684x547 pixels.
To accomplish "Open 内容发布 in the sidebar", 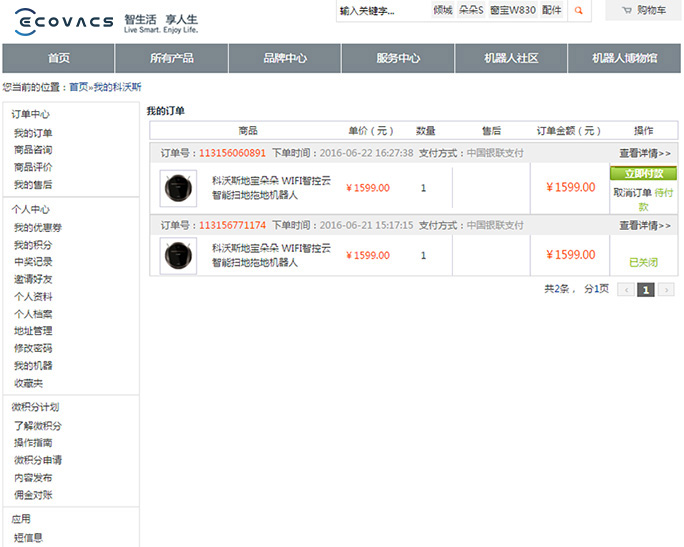I will [33, 478].
